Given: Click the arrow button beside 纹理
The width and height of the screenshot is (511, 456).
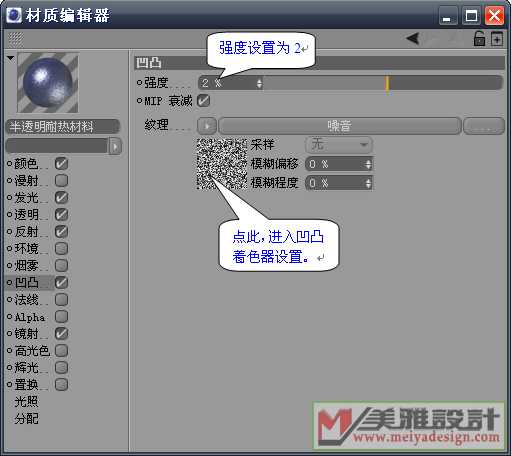Looking at the screenshot, I should 207,126.
